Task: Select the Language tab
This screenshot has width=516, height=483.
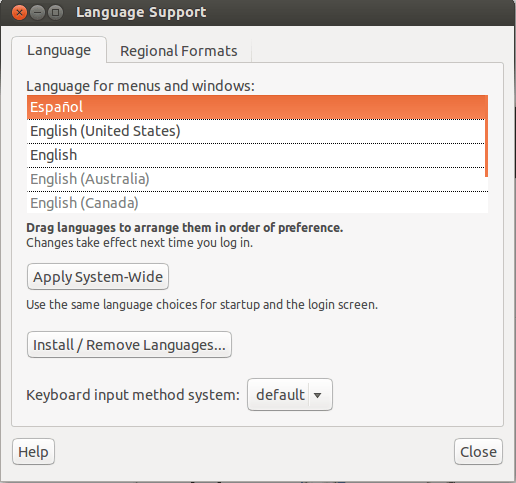Action: [59, 50]
